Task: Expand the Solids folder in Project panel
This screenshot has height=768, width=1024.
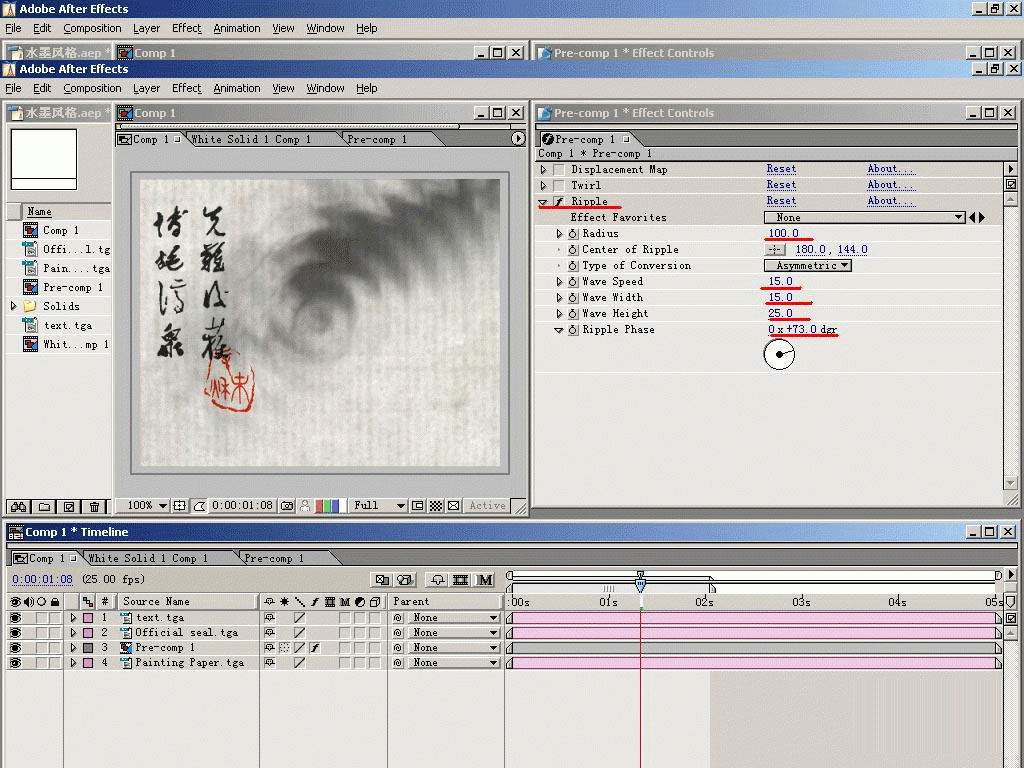Action: [x=13, y=306]
